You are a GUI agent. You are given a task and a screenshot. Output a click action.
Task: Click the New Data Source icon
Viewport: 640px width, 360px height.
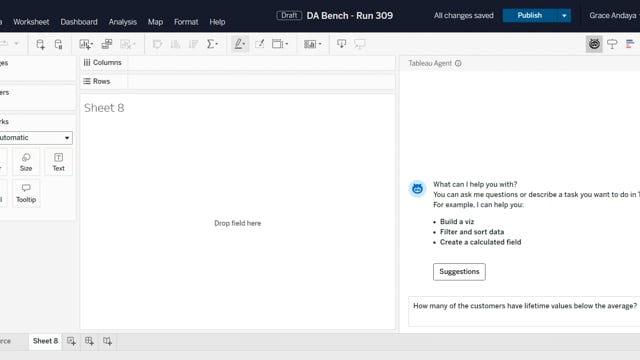point(40,44)
